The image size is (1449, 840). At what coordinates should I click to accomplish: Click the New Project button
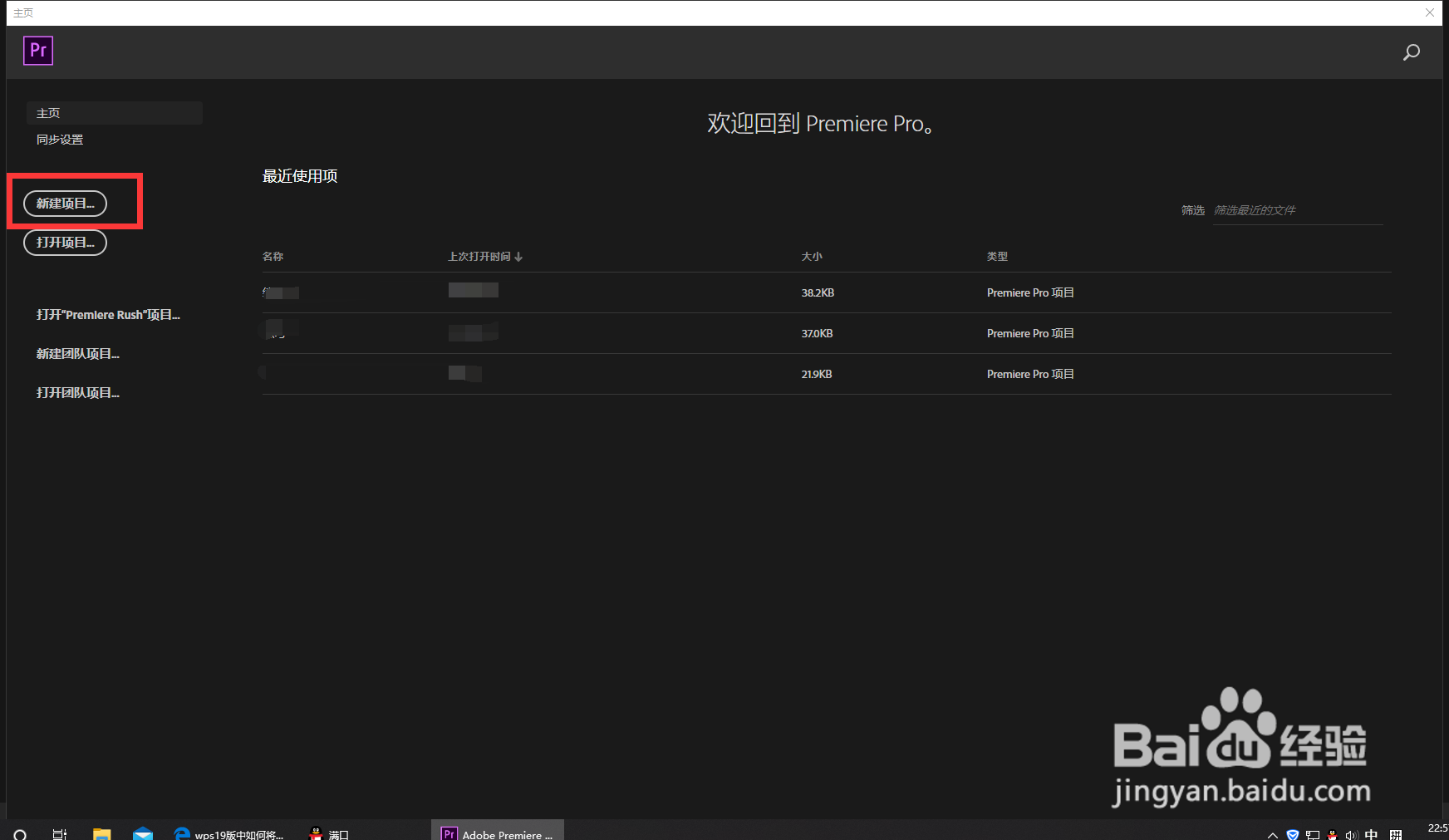(x=65, y=203)
